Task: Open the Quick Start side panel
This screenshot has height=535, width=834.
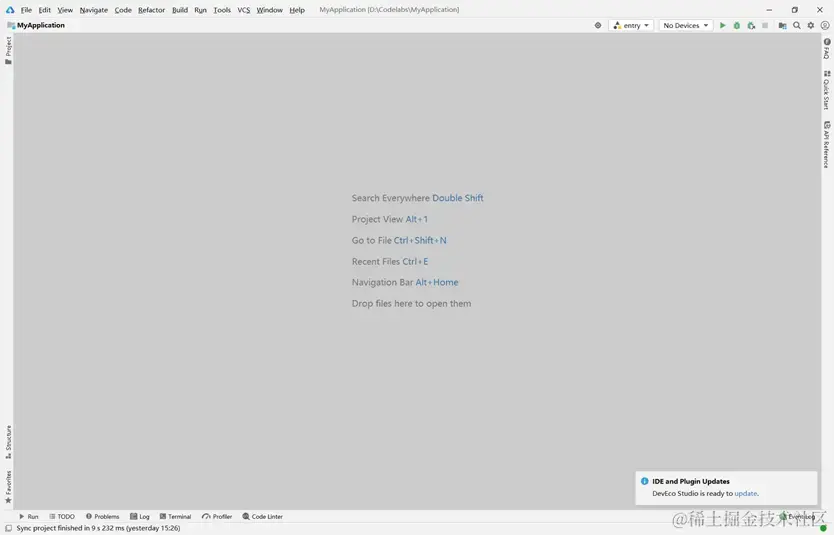Action: [x=827, y=90]
